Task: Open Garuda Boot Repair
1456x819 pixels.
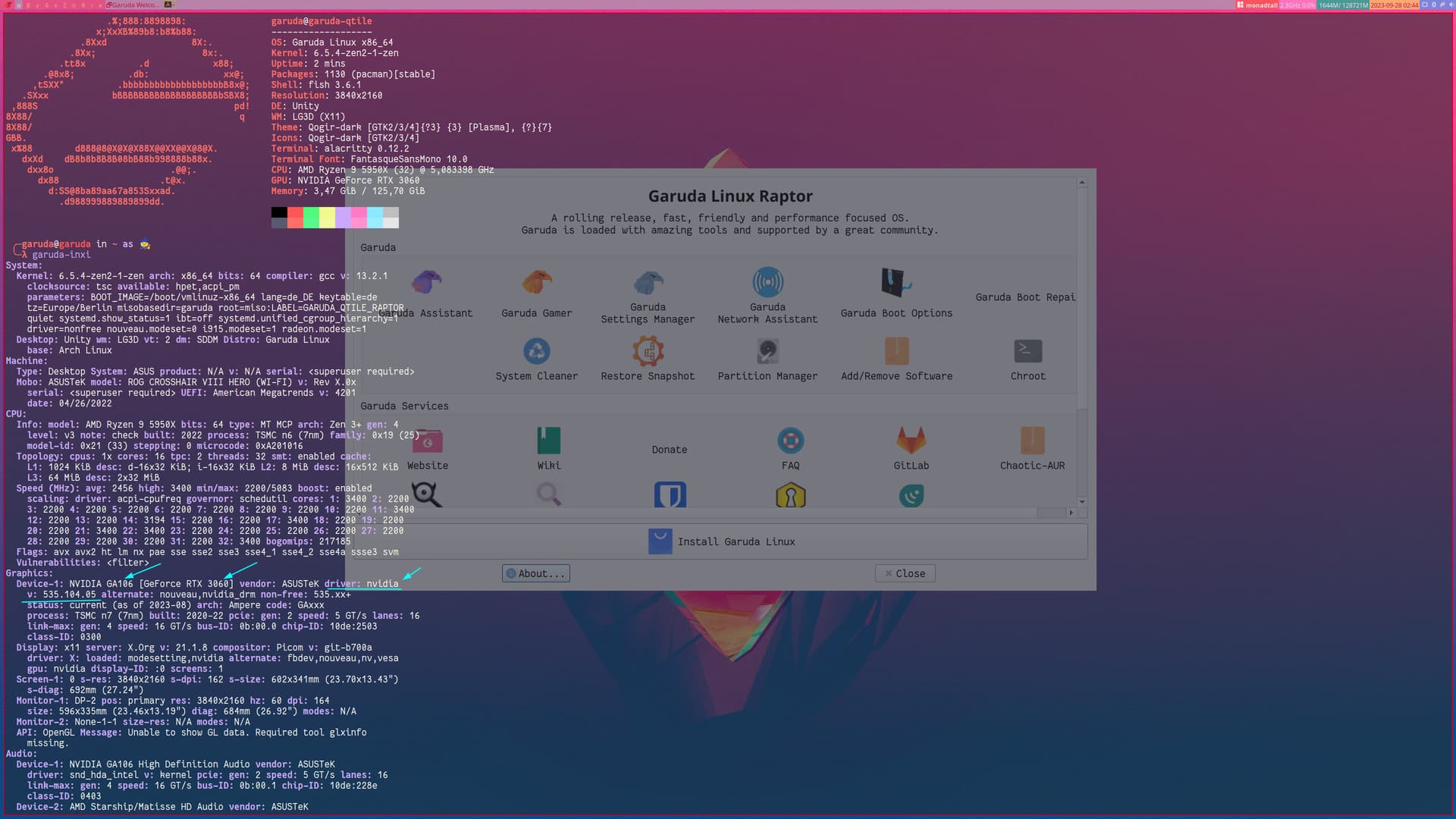Action: (x=1025, y=297)
